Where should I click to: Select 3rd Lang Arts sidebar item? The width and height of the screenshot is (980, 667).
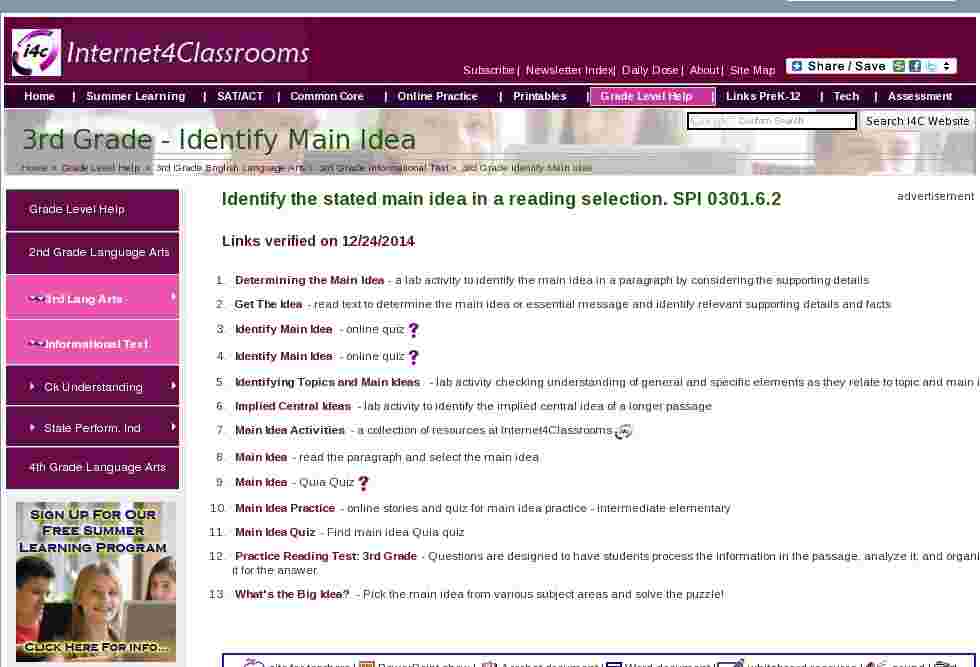92,297
